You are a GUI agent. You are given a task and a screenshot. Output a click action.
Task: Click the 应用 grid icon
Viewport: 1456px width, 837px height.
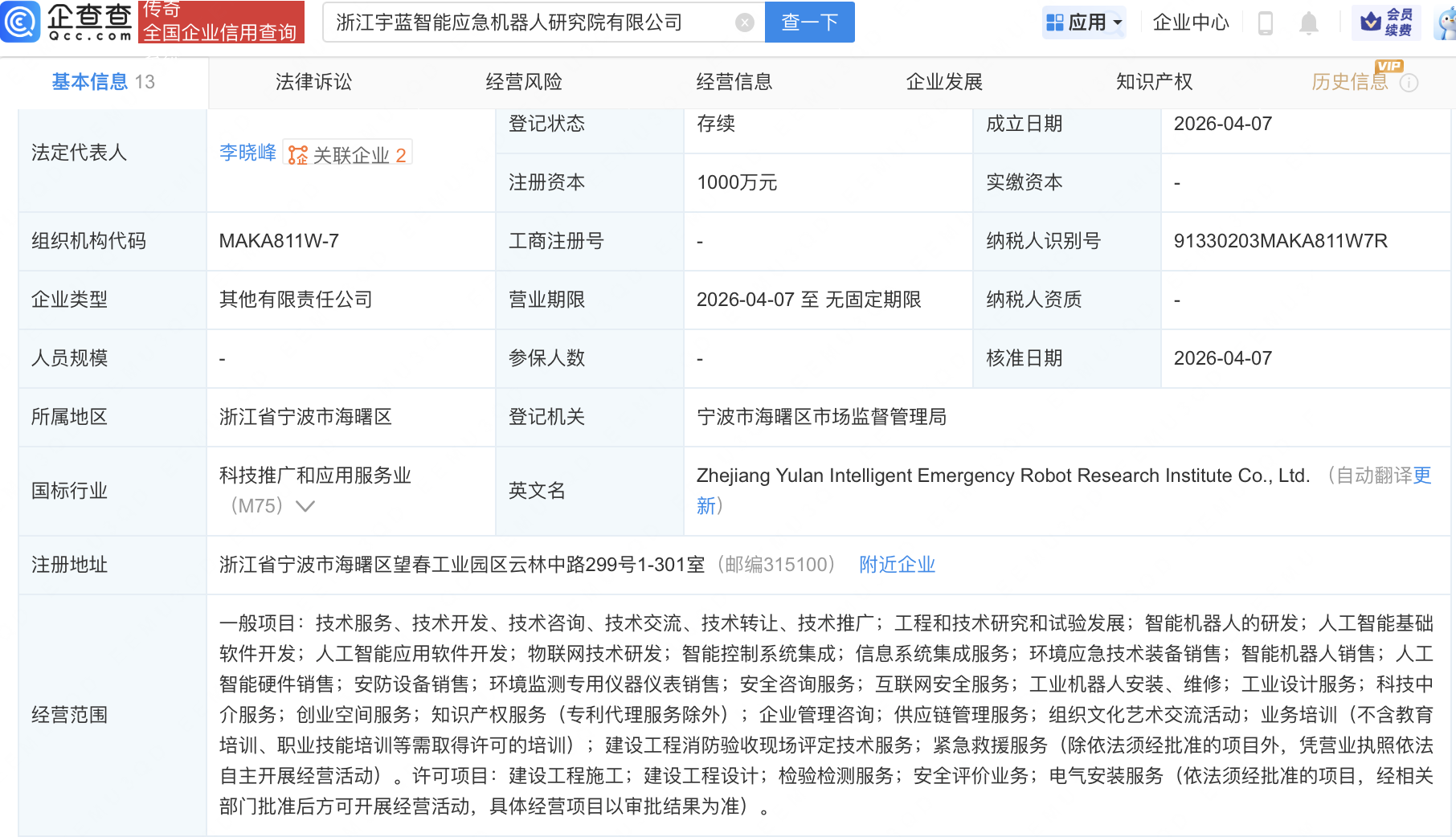(1054, 22)
